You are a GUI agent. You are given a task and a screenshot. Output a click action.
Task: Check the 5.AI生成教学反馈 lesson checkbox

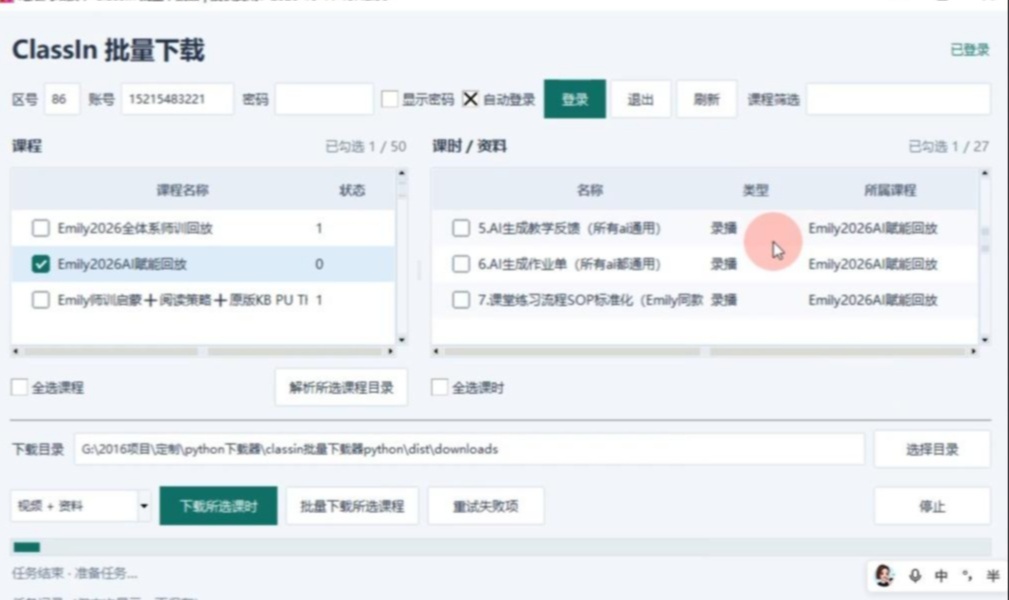click(x=461, y=228)
